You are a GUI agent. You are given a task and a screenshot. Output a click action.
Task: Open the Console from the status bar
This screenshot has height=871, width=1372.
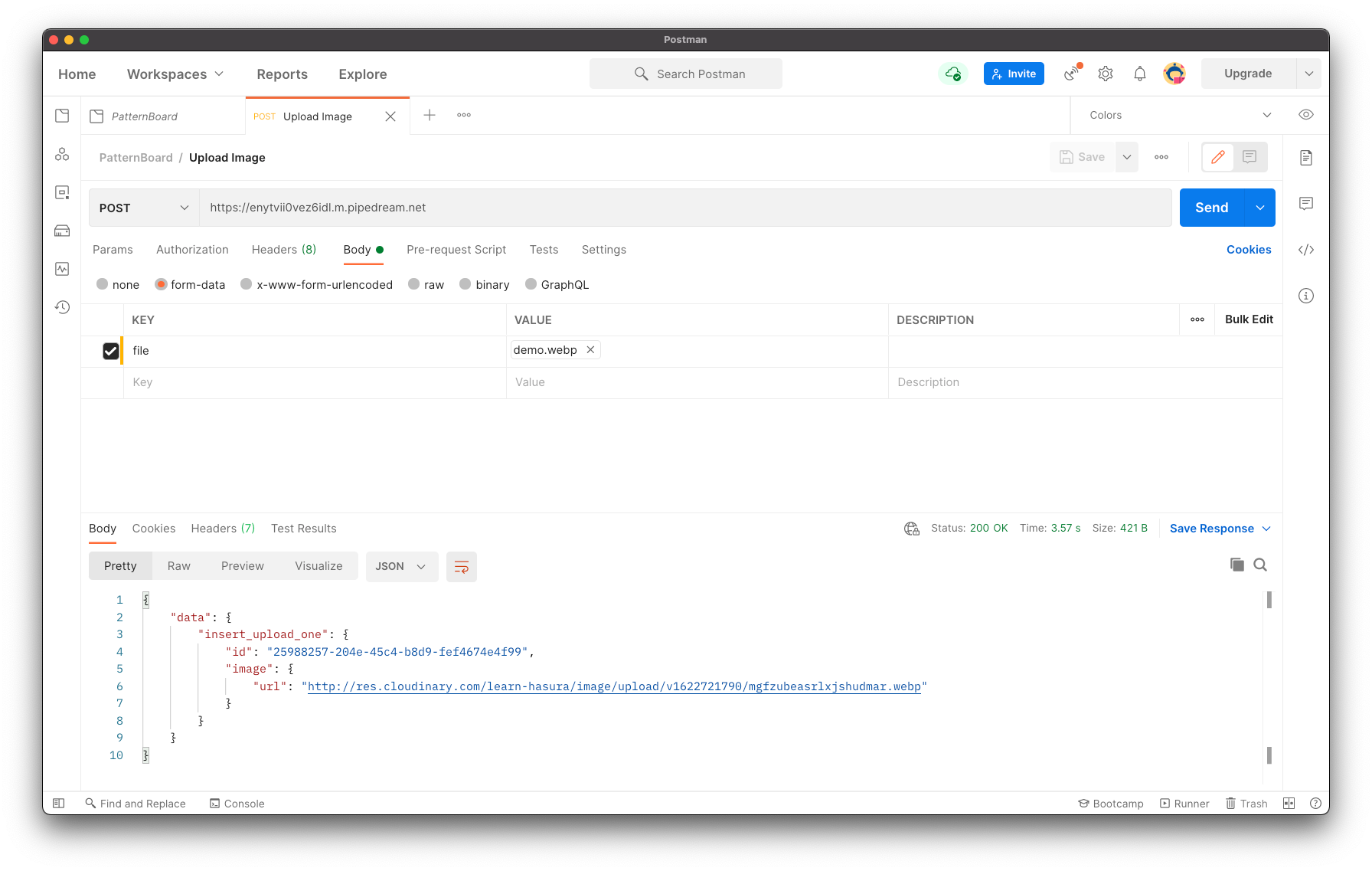coord(237,804)
